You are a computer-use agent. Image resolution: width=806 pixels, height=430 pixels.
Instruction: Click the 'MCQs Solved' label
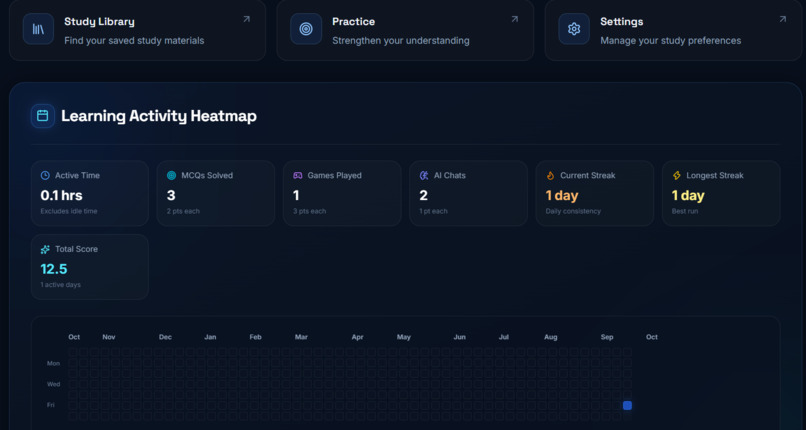[x=207, y=175]
